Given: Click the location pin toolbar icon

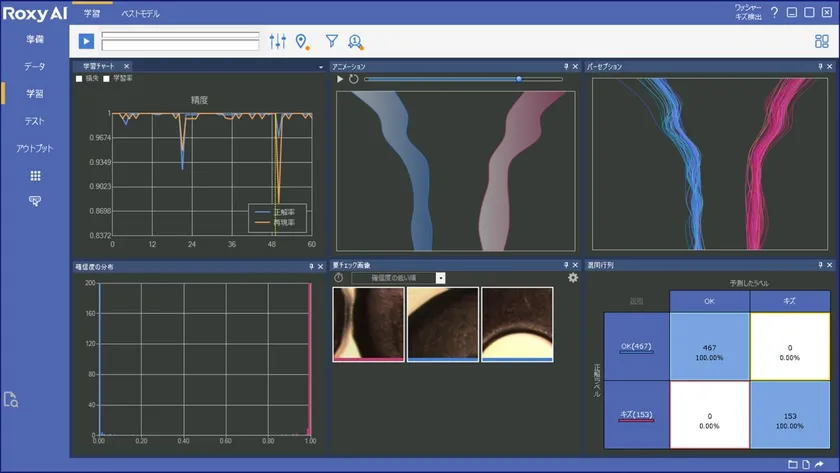Looking at the screenshot, I should click(302, 41).
